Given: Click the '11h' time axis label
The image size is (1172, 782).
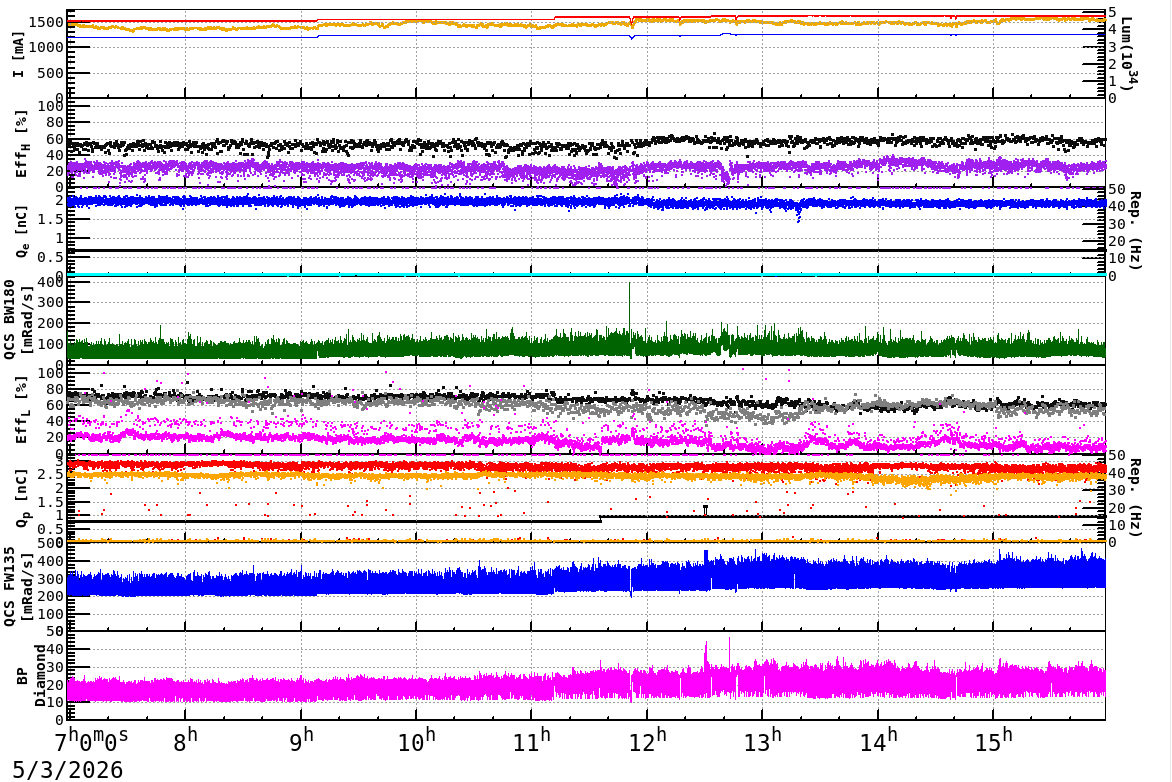Looking at the screenshot, I should pos(532,740).
